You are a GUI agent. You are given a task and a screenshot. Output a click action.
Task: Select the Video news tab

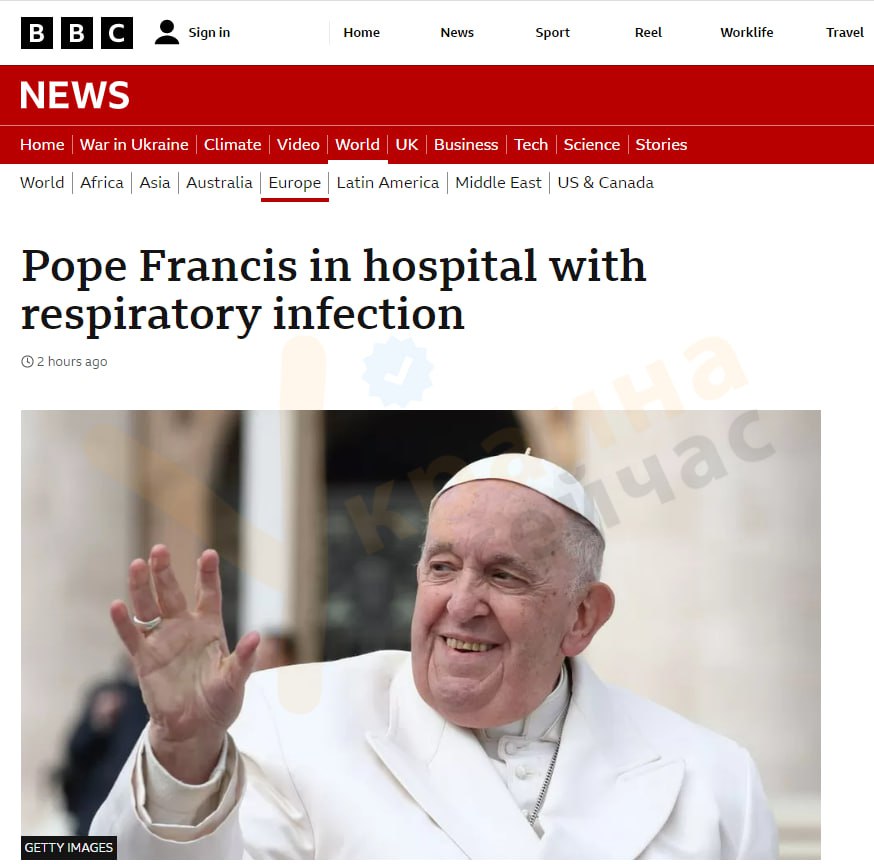[298, 144]
